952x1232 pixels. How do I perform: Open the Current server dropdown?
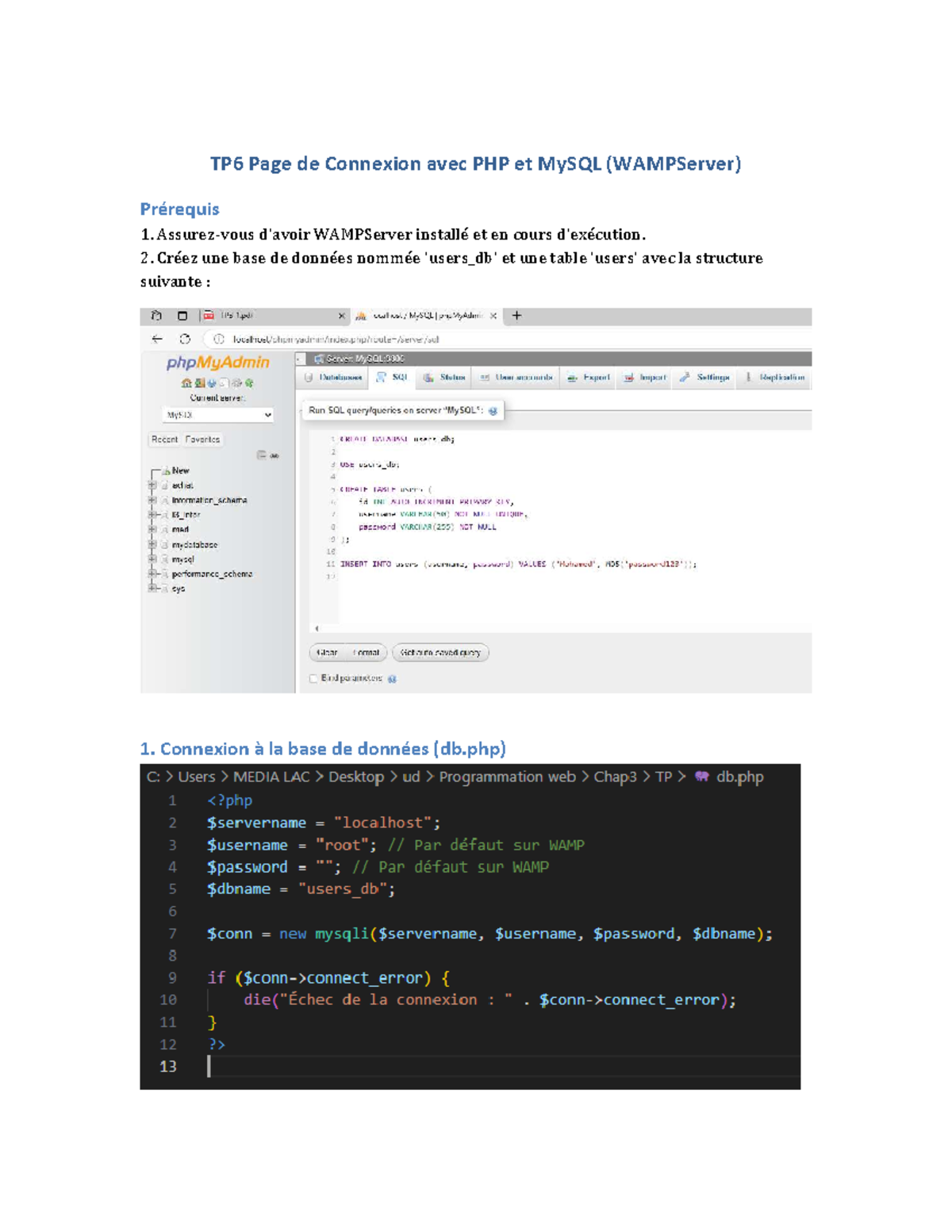click(x=218, y=415)
